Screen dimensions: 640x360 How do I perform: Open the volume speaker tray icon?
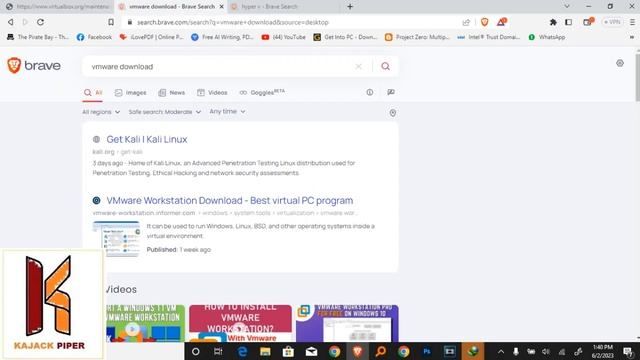coord(546,351)
